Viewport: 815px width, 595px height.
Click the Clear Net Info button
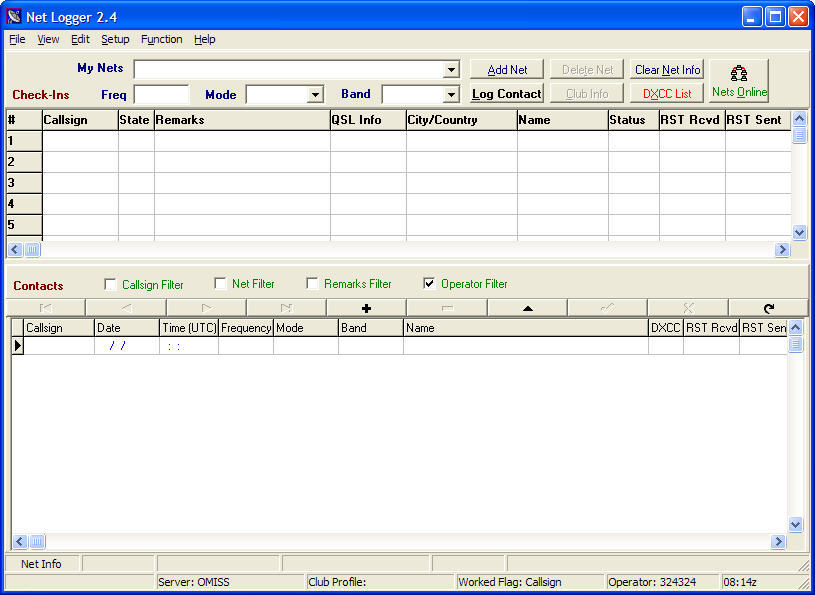(x=667, y=69)
